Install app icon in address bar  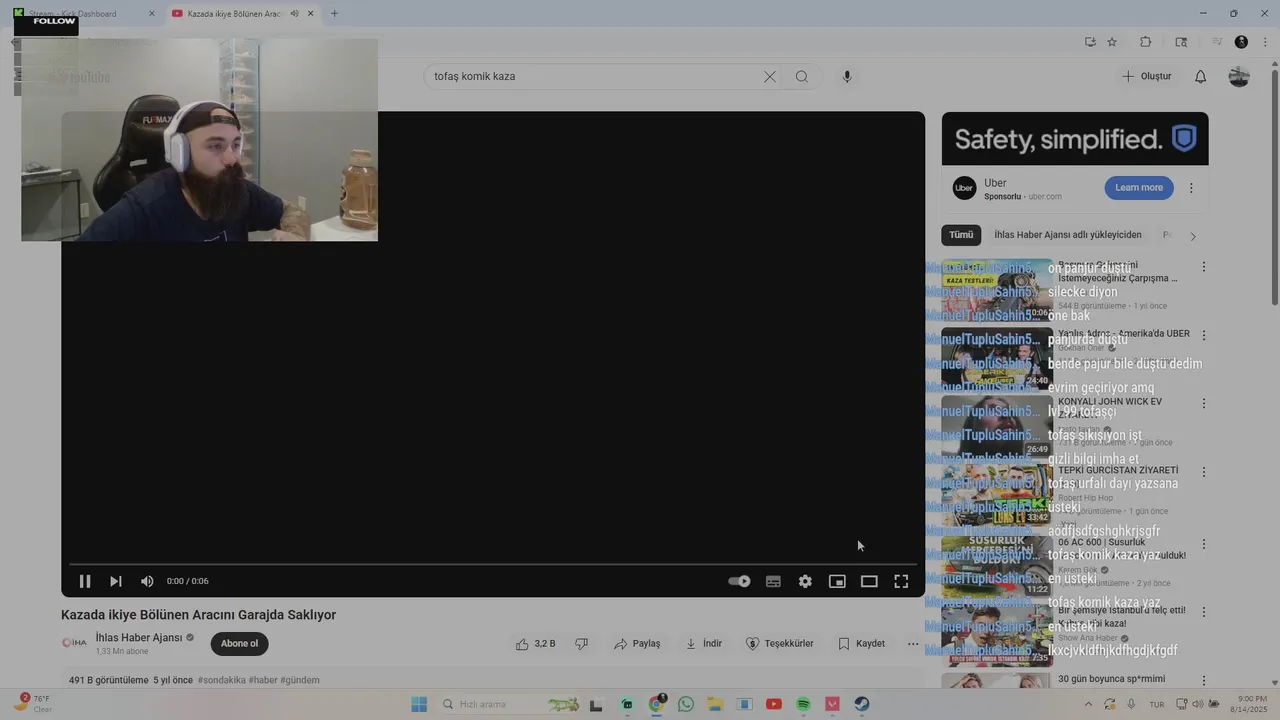(1090, 42)
